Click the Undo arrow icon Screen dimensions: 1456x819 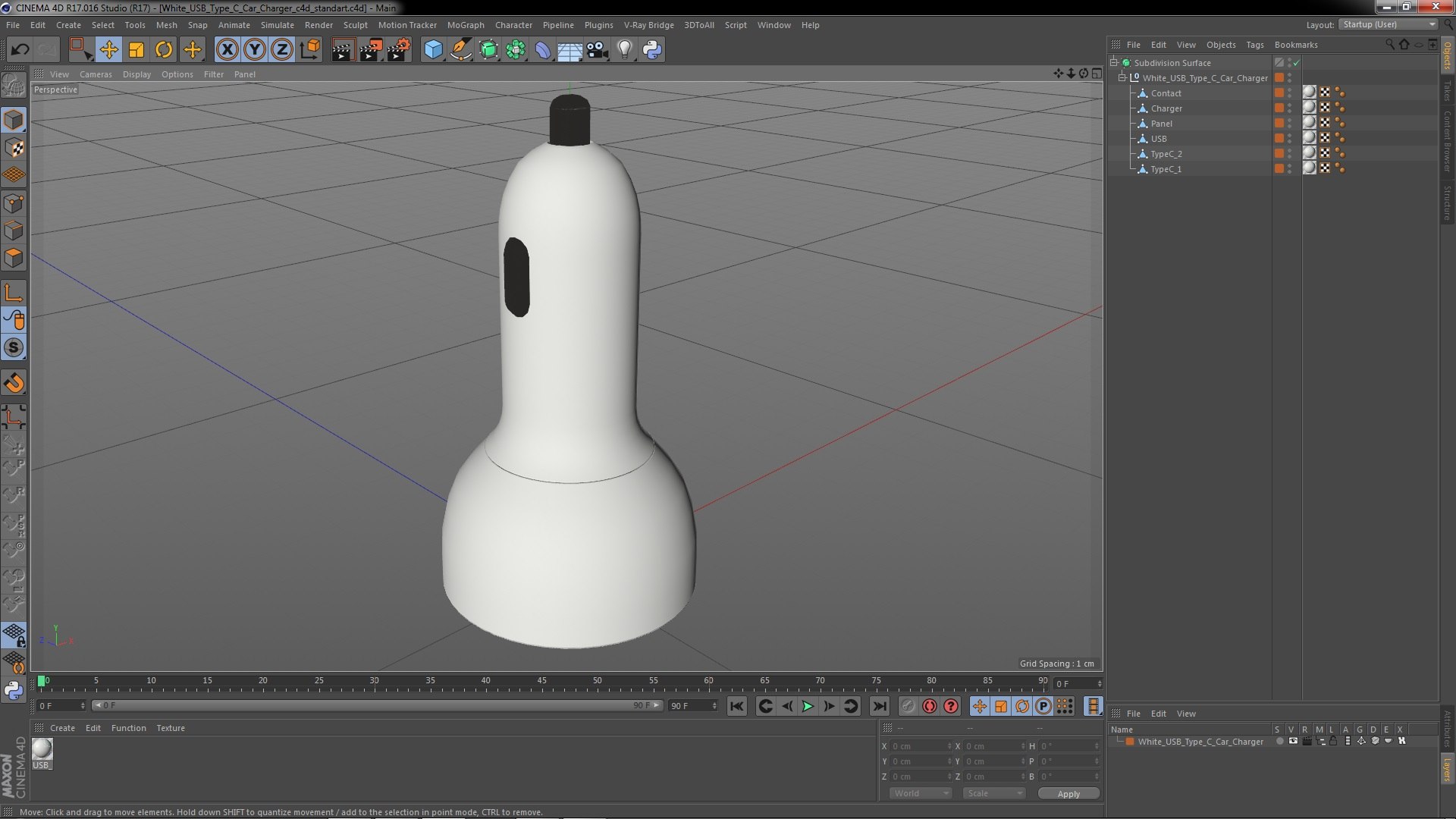pos(20,50)
